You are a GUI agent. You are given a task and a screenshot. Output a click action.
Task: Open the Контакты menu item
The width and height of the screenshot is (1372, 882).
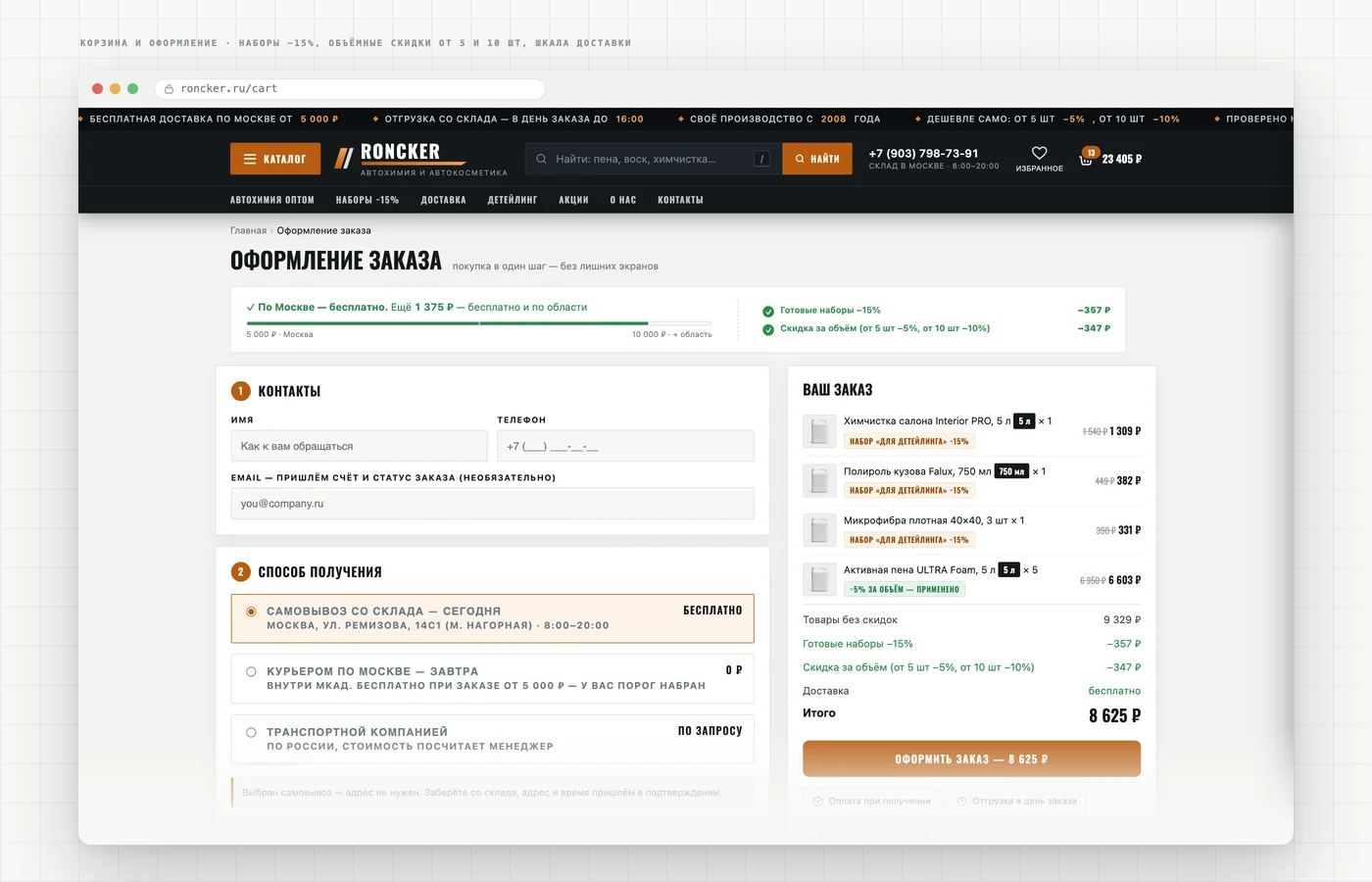point(680,200)
